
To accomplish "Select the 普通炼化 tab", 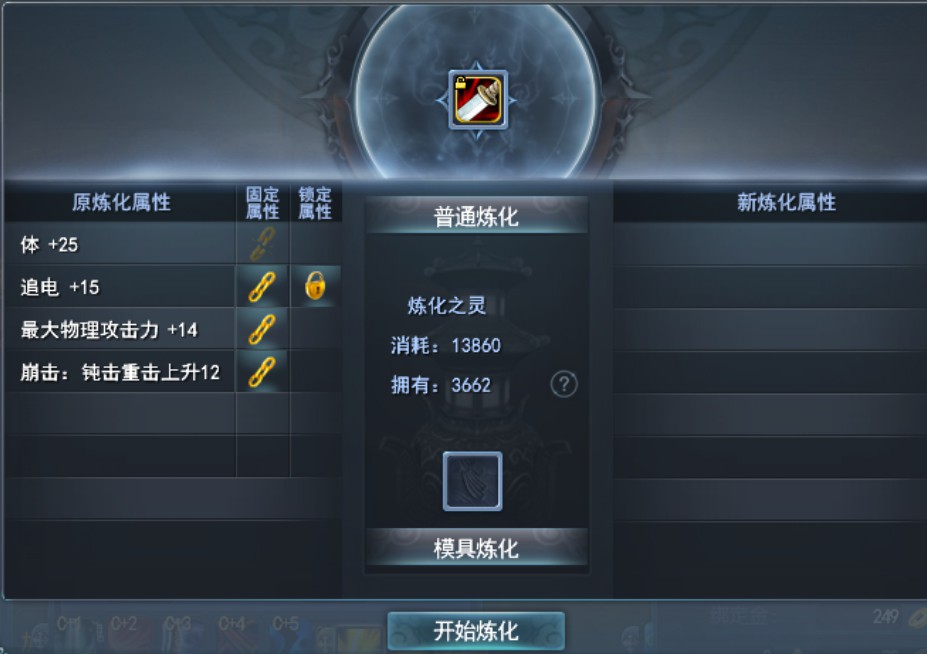I will 477,216.
